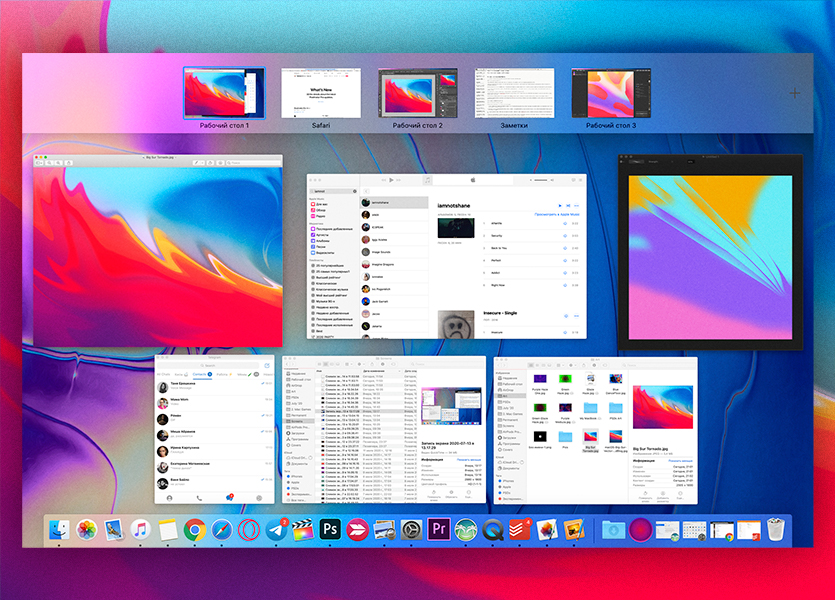835x600 pixels.
Task: Select the Music window showing iamnotshane
Action: click(446, 256)
